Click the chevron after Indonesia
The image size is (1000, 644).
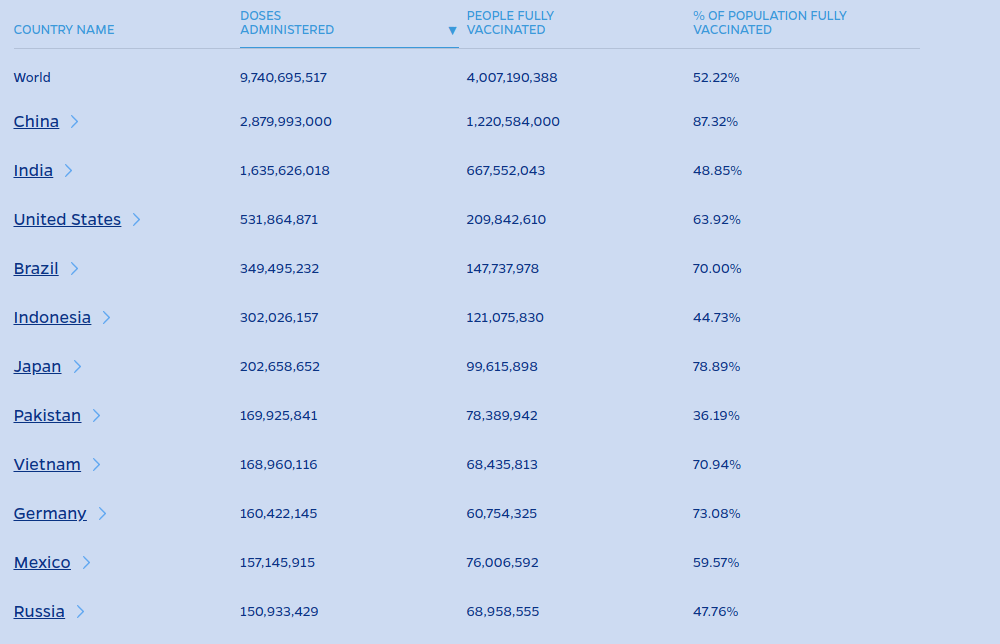tap(107, 318)
